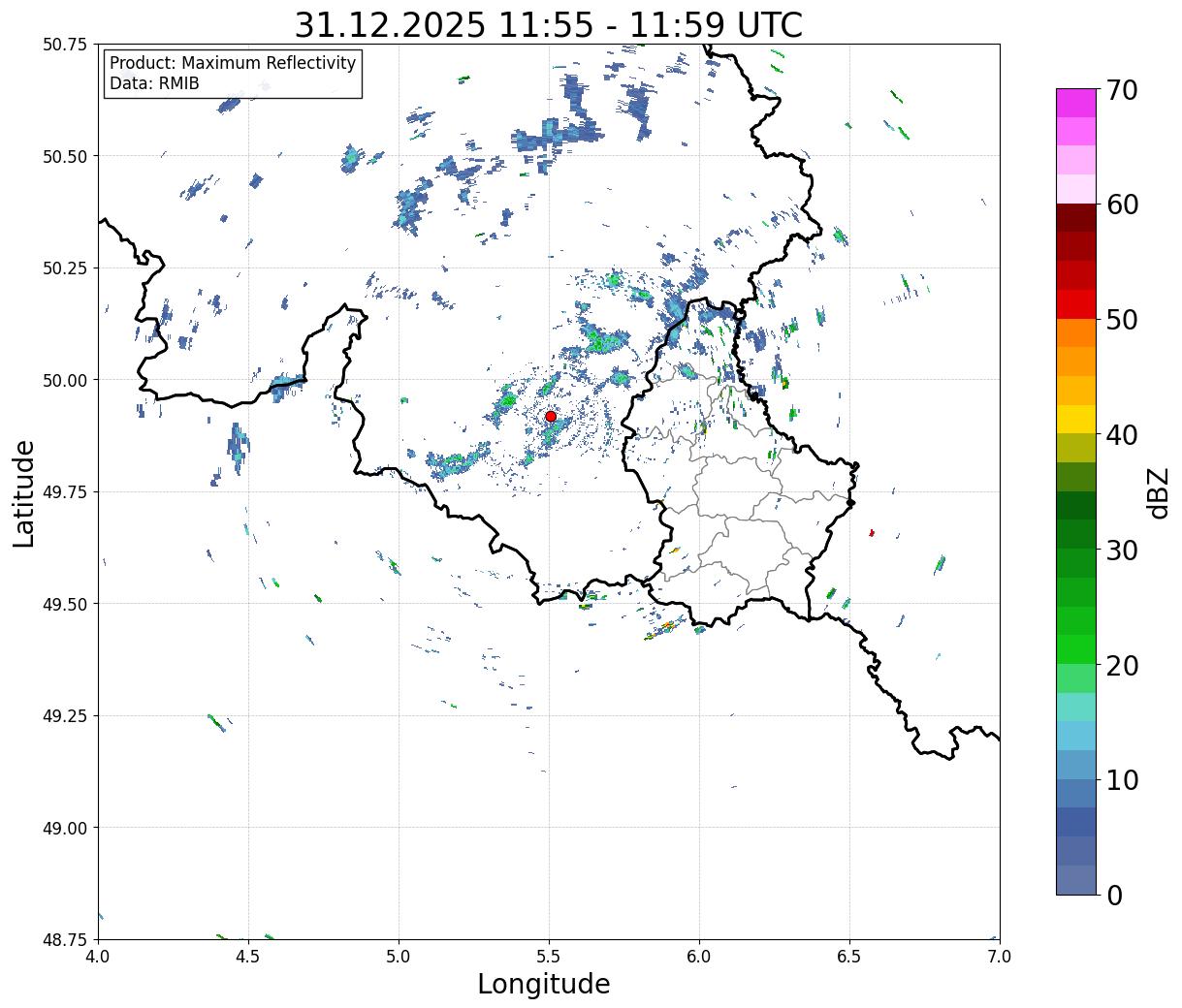Click the latitude tick label 49.75

66,492
